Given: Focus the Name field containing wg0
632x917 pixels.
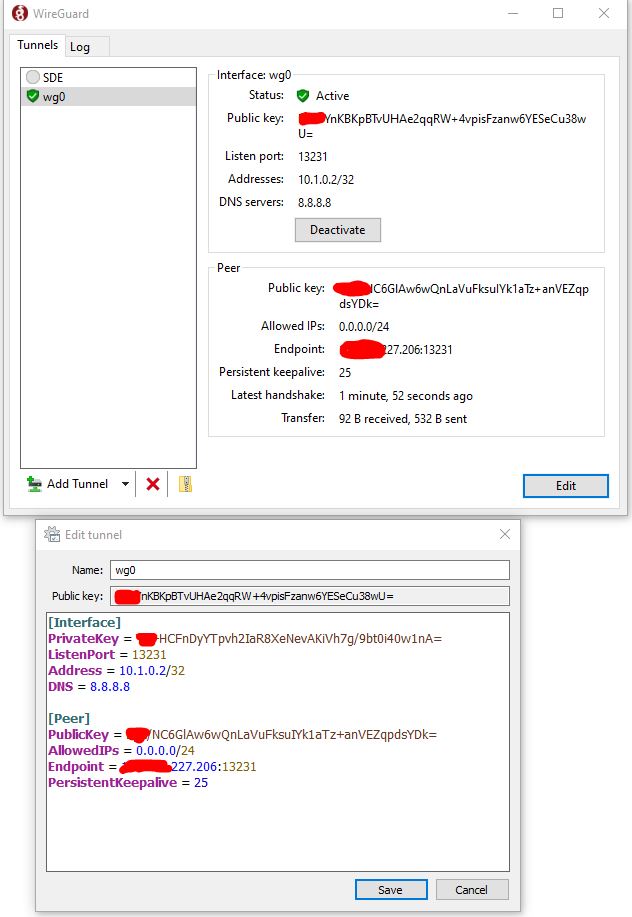Looking at the screenshot, I should pyautogui.click(x=310, y=570).
